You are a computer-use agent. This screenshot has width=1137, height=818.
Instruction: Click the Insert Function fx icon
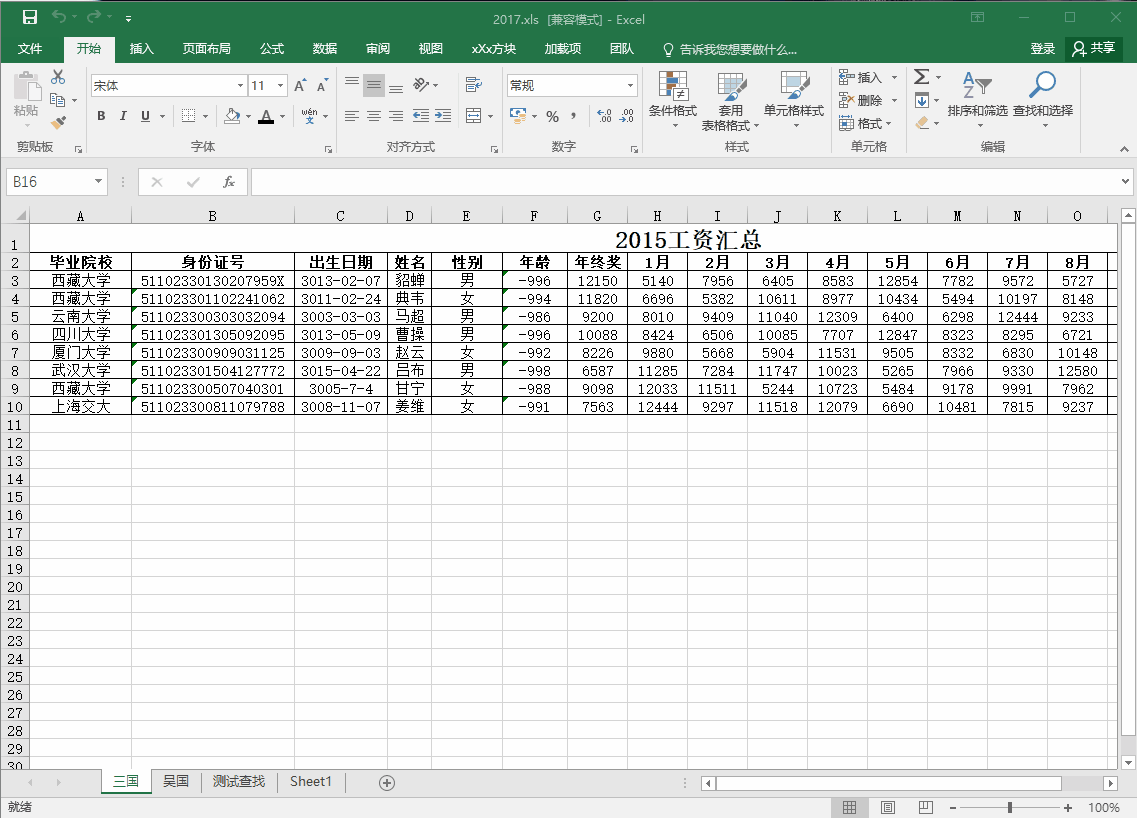coord(228,182)
